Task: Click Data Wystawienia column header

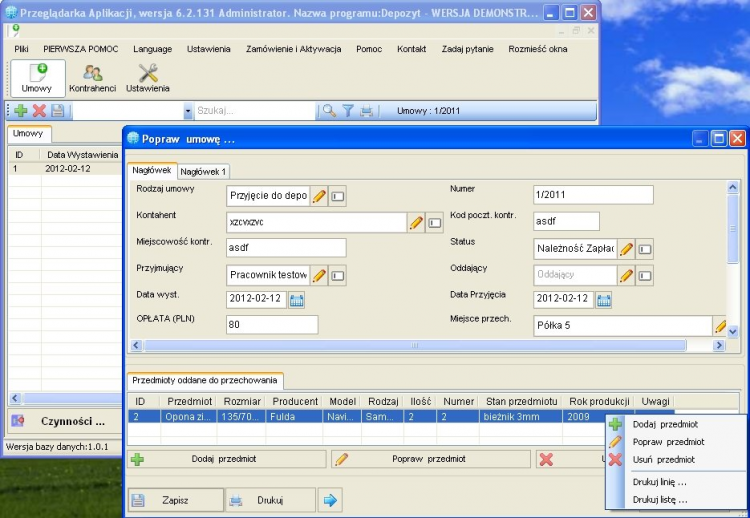Action: pyautogui.click(x=82, y=155)
